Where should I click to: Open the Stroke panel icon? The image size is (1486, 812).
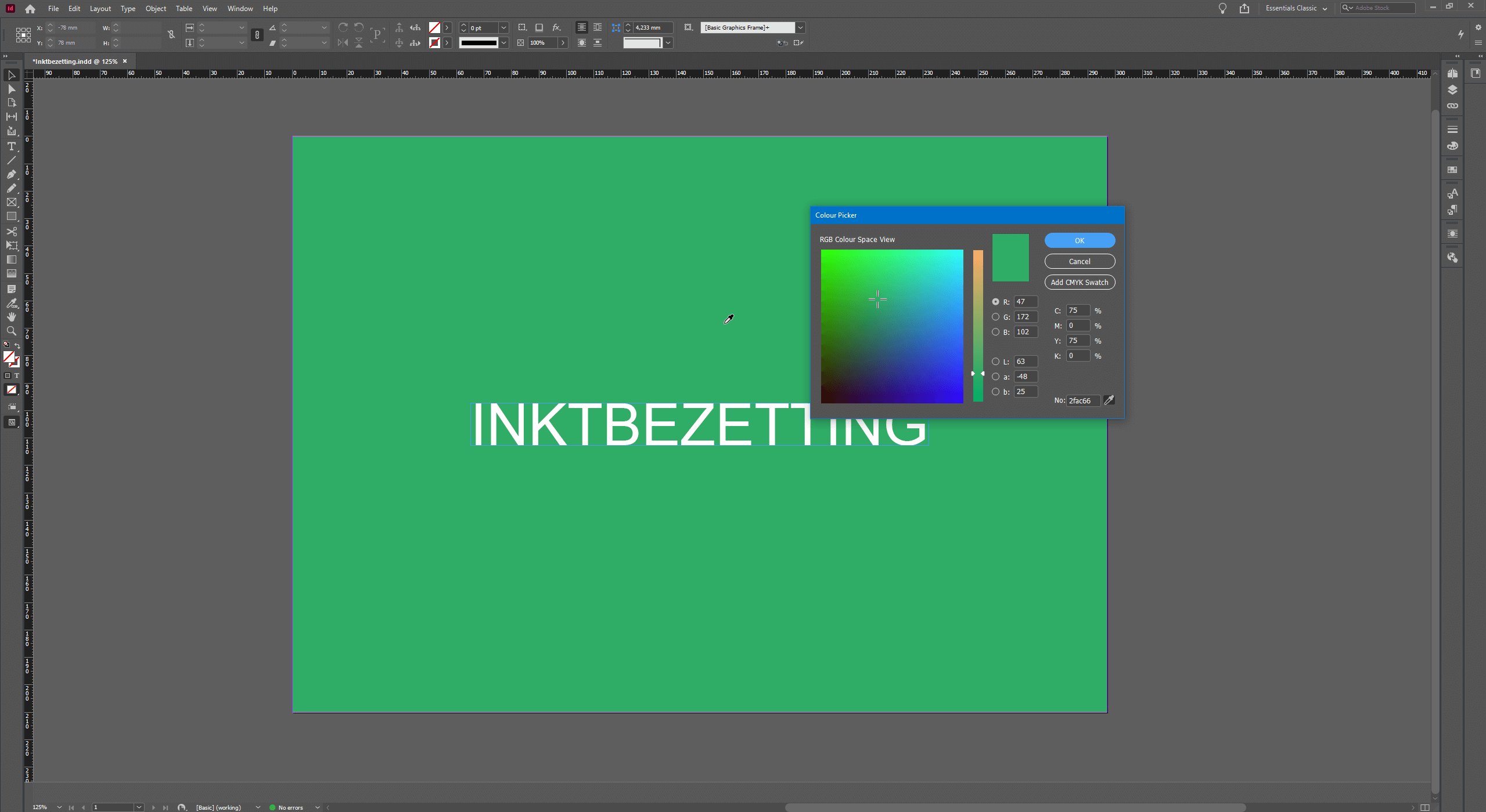tap(1452, 130)
